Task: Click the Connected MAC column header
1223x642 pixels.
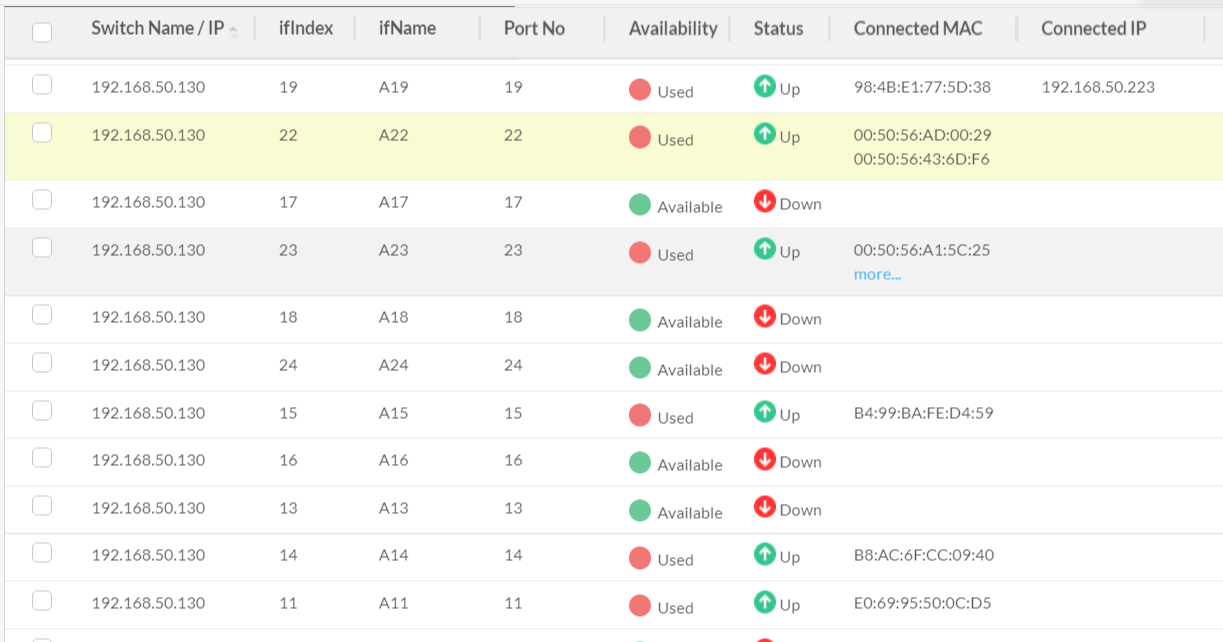Action: point(916,28)
